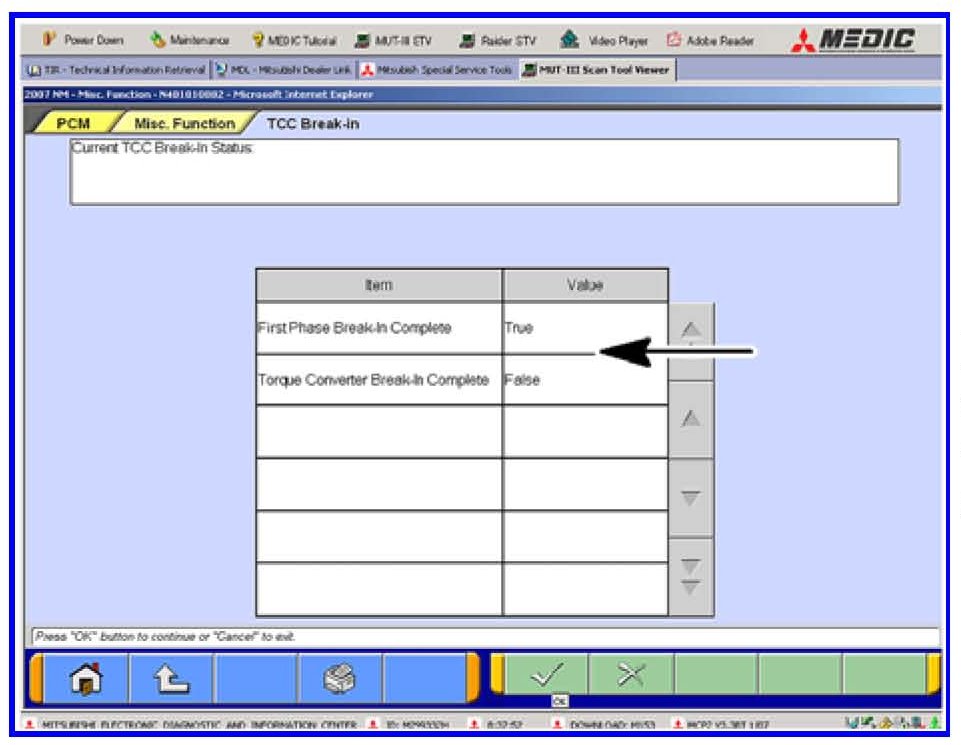The image size is (961, 745).
Task: Open Power Down from the top toolbar
Action: (84, 41)
